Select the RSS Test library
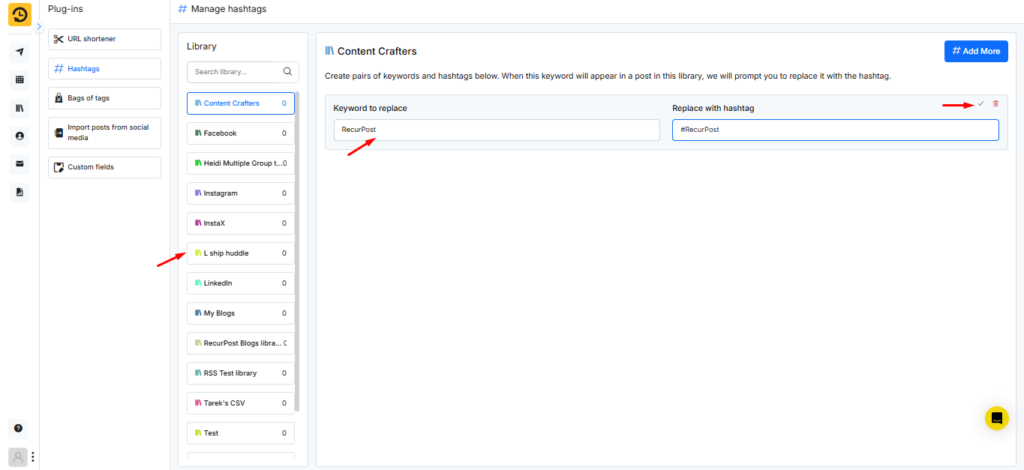Image resolution: width=1024 pixels, height=470 pixels. pos(240,373)
